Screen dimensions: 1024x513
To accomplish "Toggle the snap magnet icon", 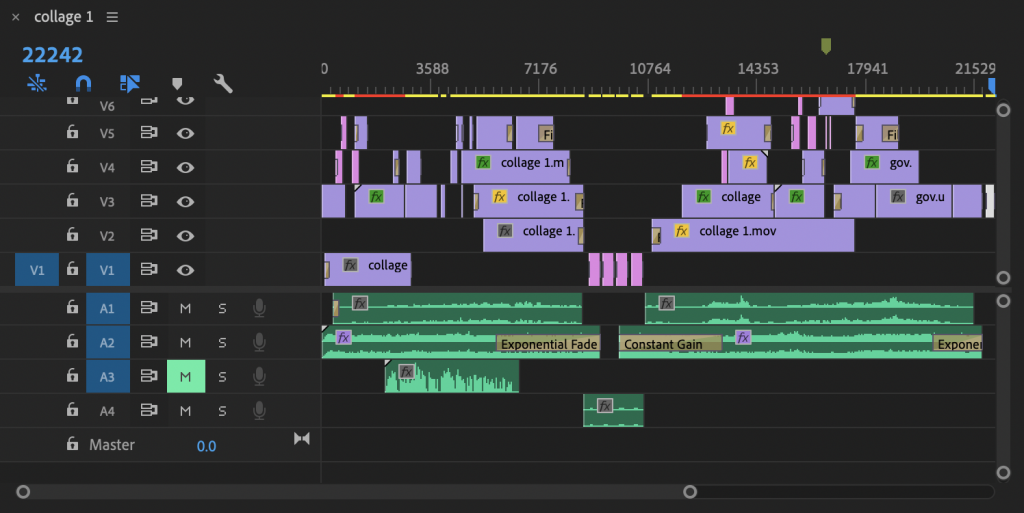I will tap(83, 84).
